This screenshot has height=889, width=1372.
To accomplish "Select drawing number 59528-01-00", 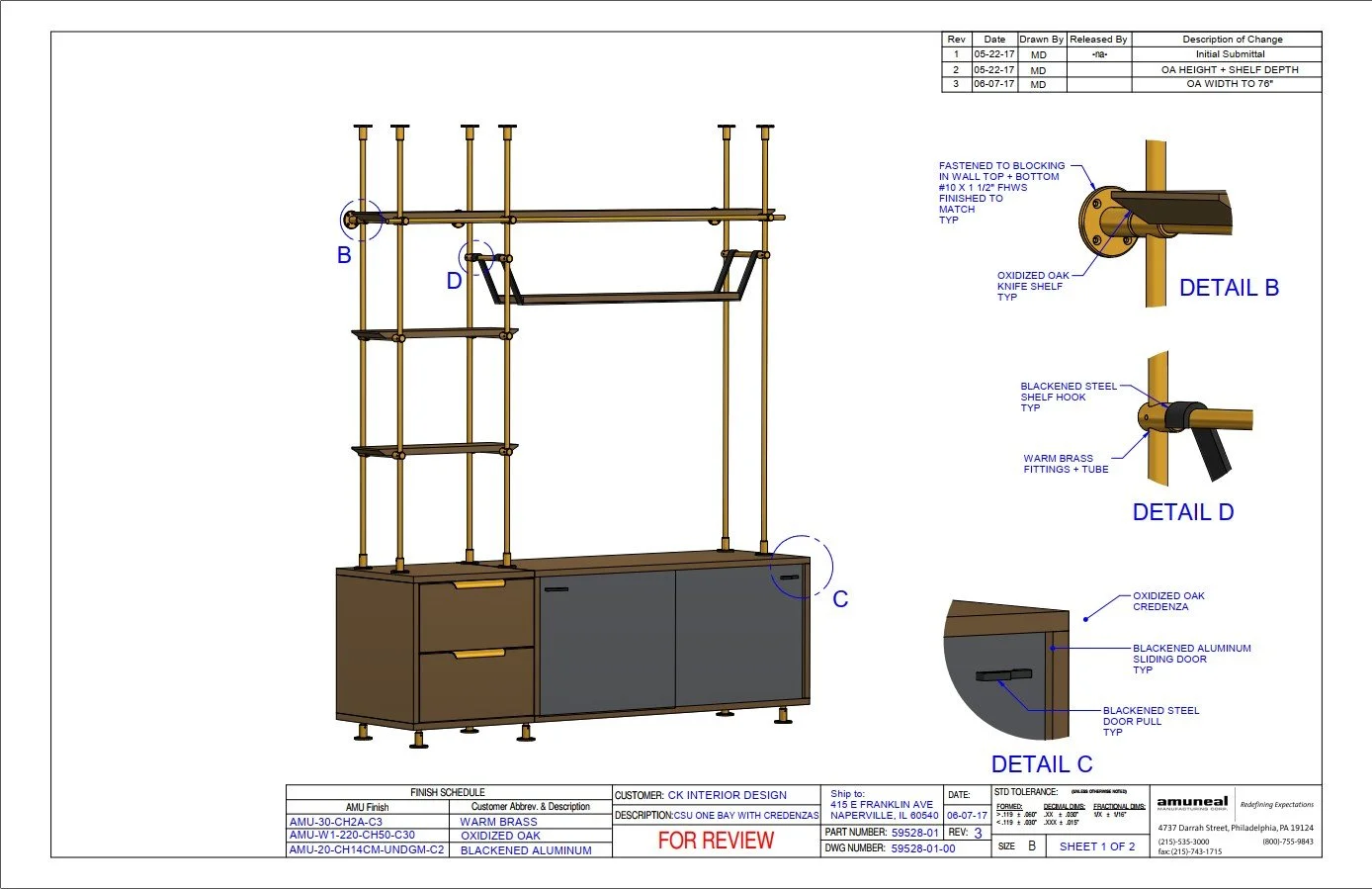I will [923, 848].
